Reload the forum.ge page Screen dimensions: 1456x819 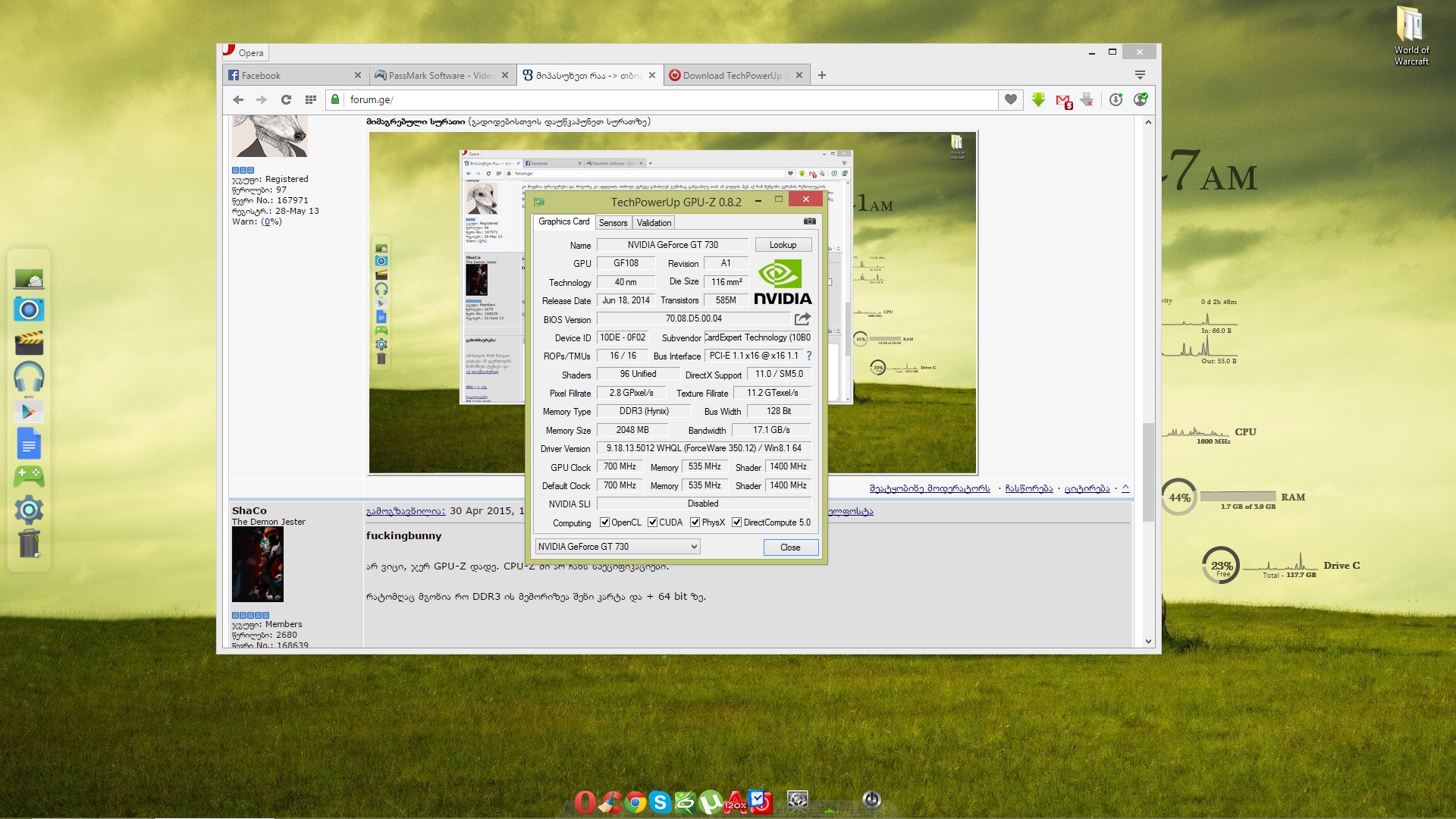pyautogui.click(x=286, y=99)
